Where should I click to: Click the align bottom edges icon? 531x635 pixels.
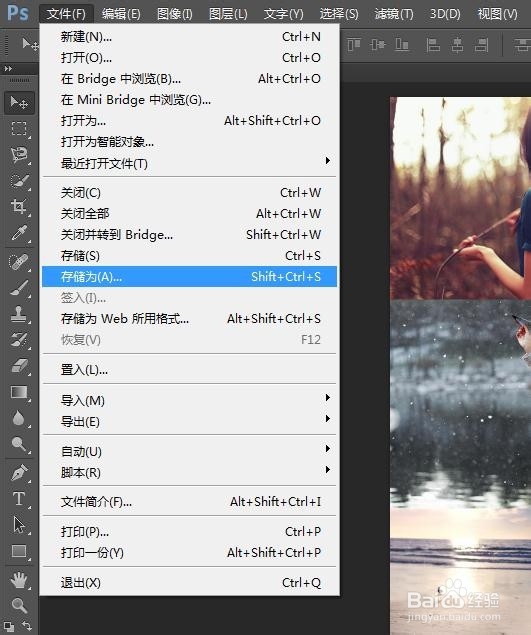(402, 45)
